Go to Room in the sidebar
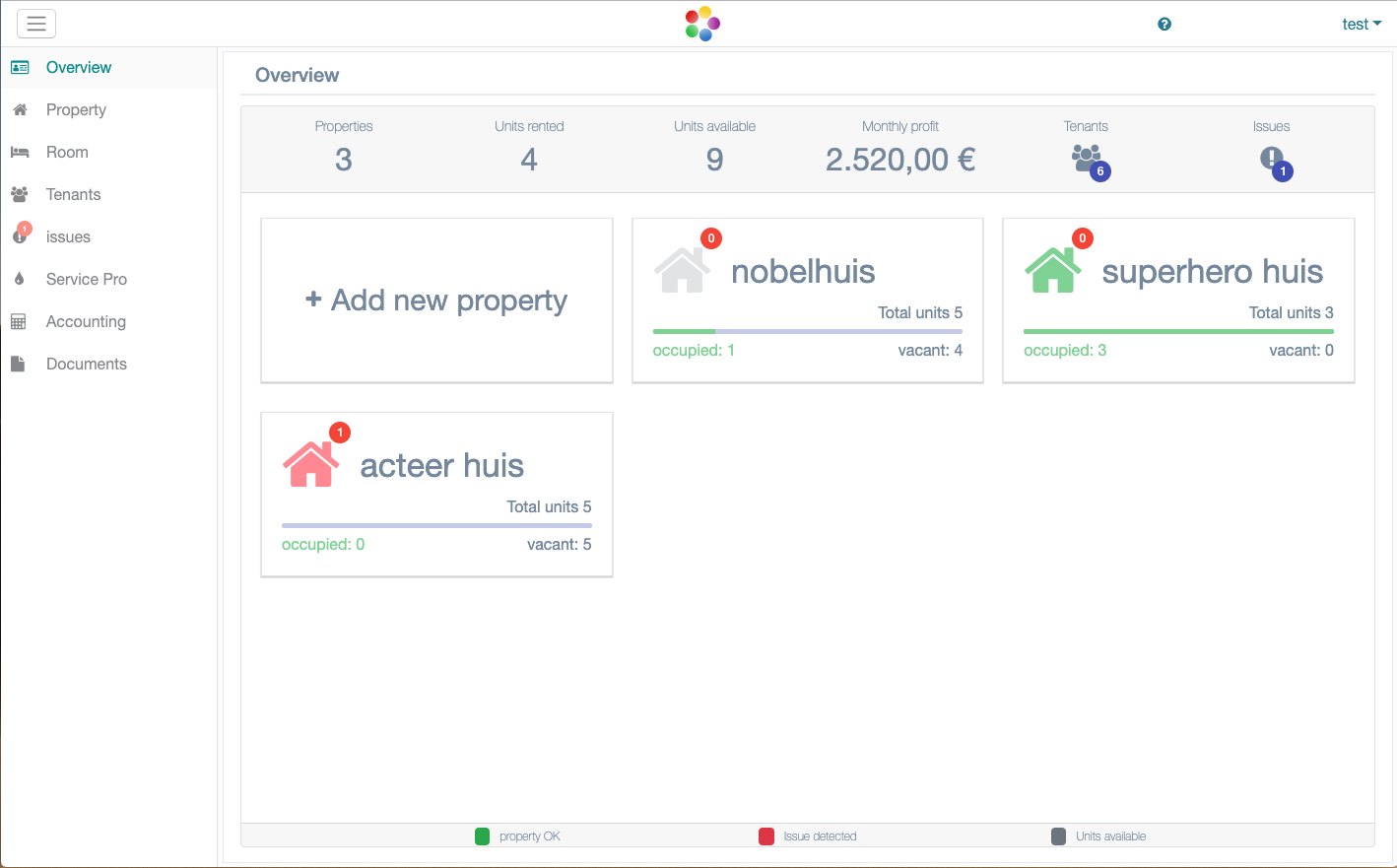This screenshot has width=1397, height=868. [x=67, y=152]
